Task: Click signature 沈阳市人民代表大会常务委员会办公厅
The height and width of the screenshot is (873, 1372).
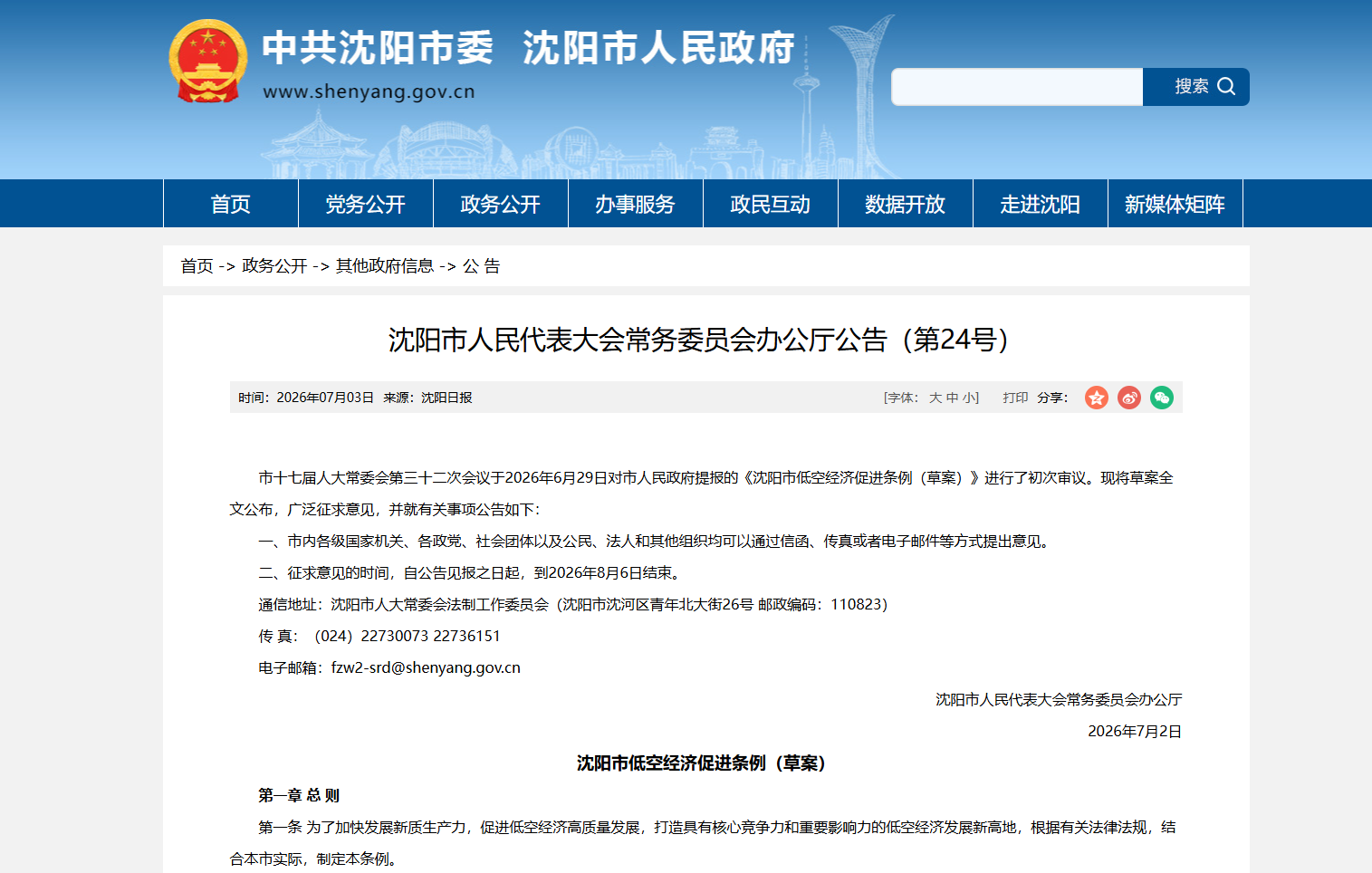Action: (x=1059, y=699)
